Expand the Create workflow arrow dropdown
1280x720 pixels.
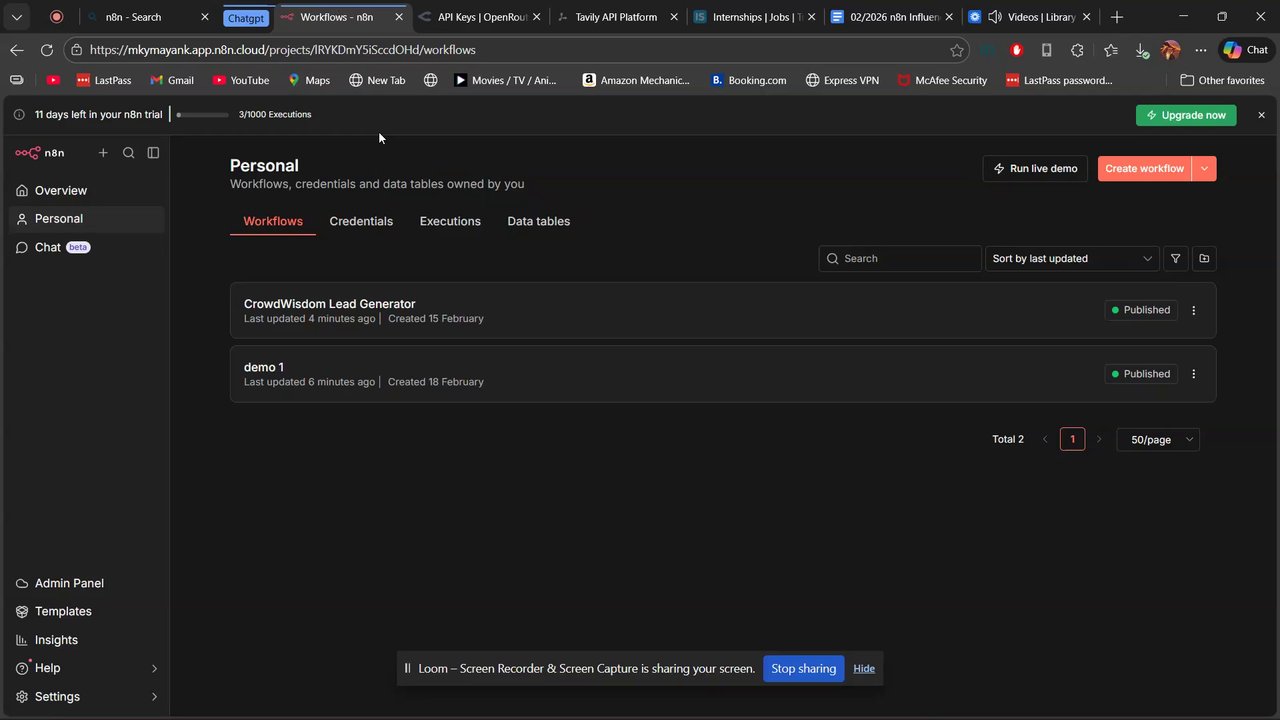point(1204,169)
